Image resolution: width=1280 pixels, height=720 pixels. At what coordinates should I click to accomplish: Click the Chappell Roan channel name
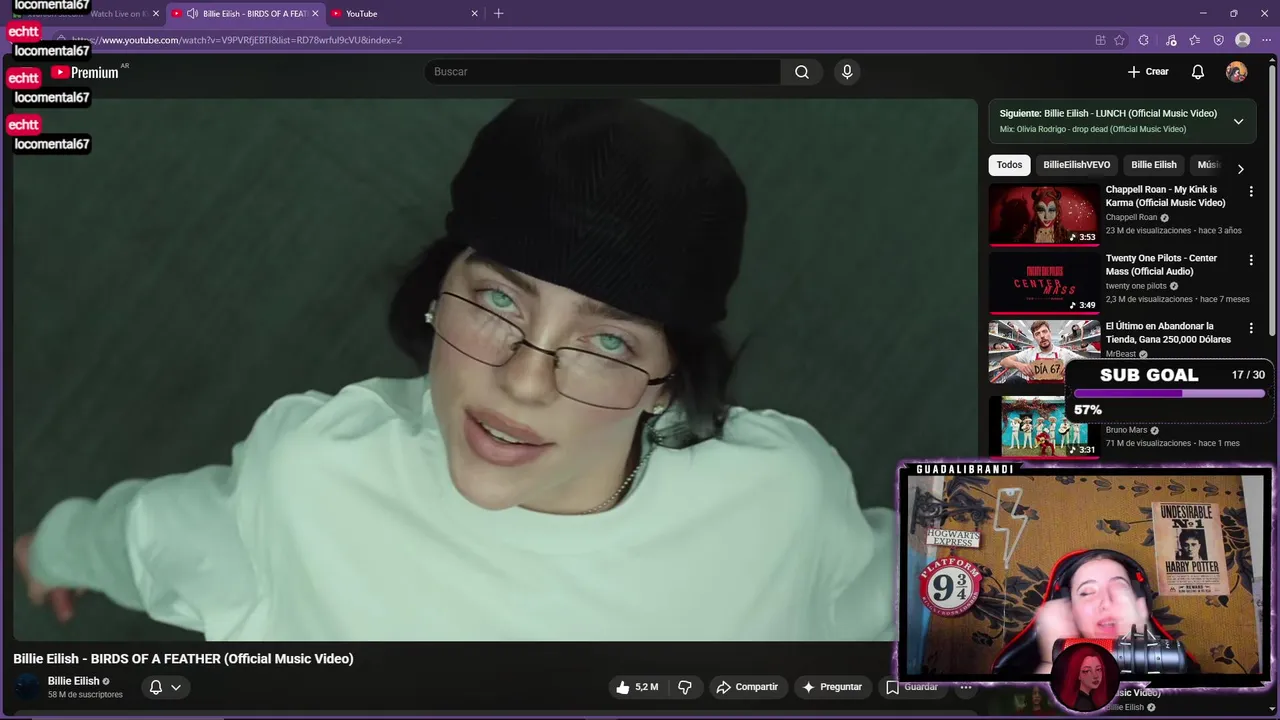tap(1131, 217)
